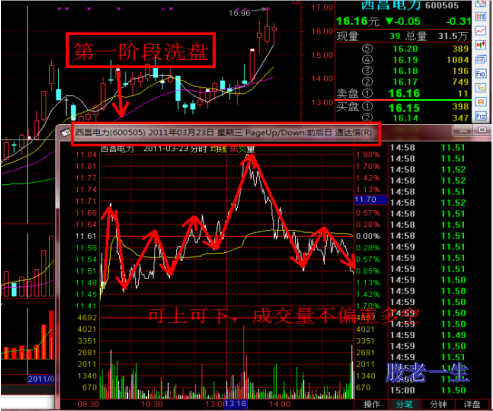Minimize the intraday popup window
493x411 pixels.
coord(463,131)
